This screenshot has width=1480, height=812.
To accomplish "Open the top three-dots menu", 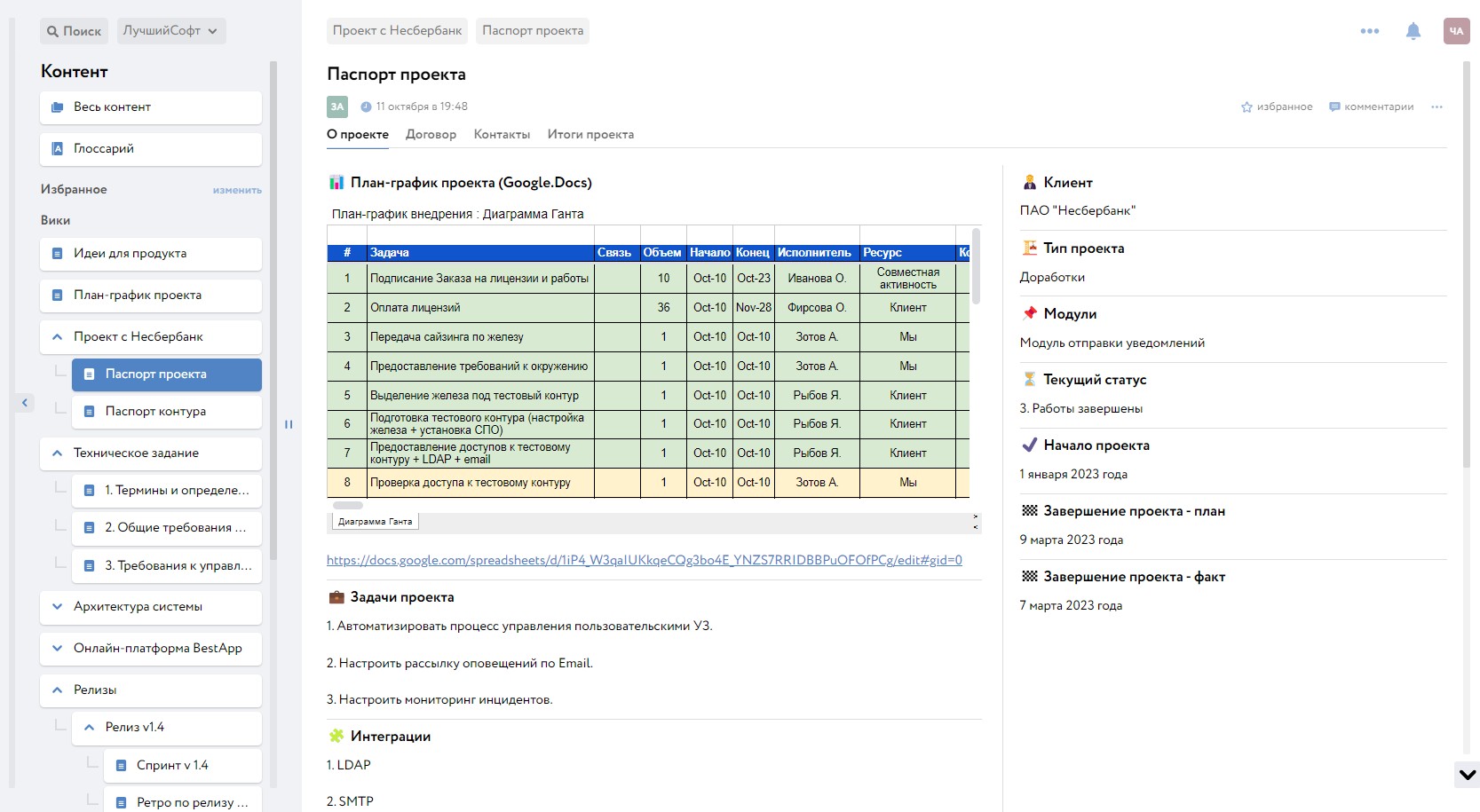I will tap(1370, 31).
